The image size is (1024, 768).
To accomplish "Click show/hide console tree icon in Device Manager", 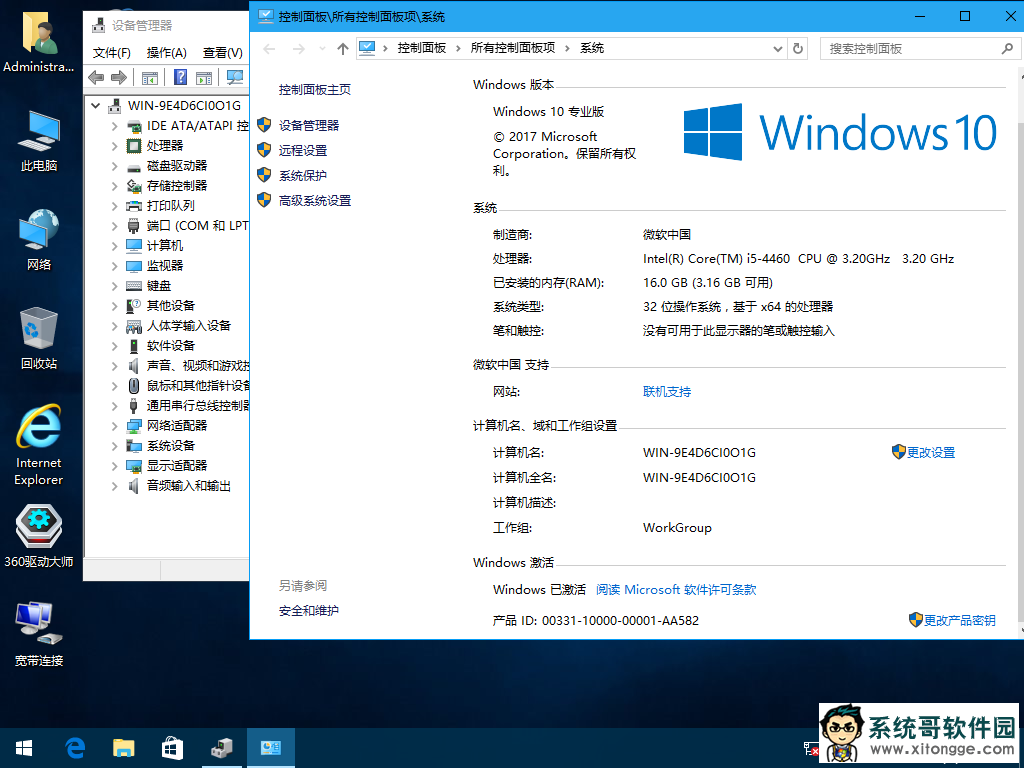I will pos(150,78).
